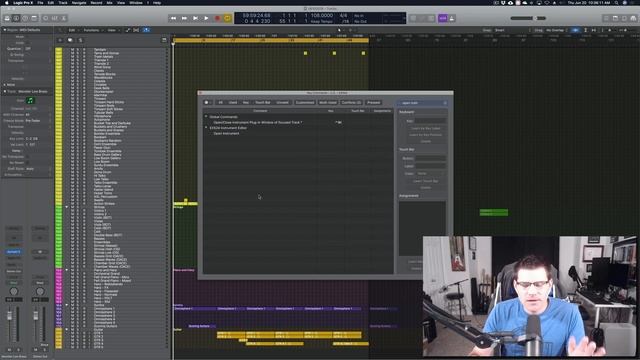Viewport: 640px width, 360px height.
Task: Select the Open Instrument command row
Action: [x=298, y=133]
